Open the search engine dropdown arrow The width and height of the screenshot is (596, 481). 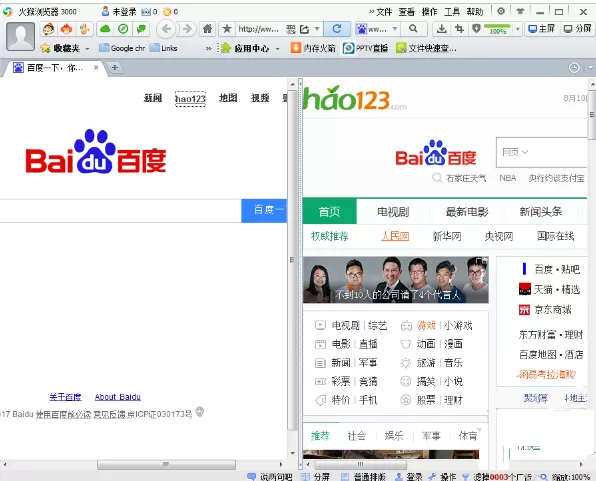395,29
